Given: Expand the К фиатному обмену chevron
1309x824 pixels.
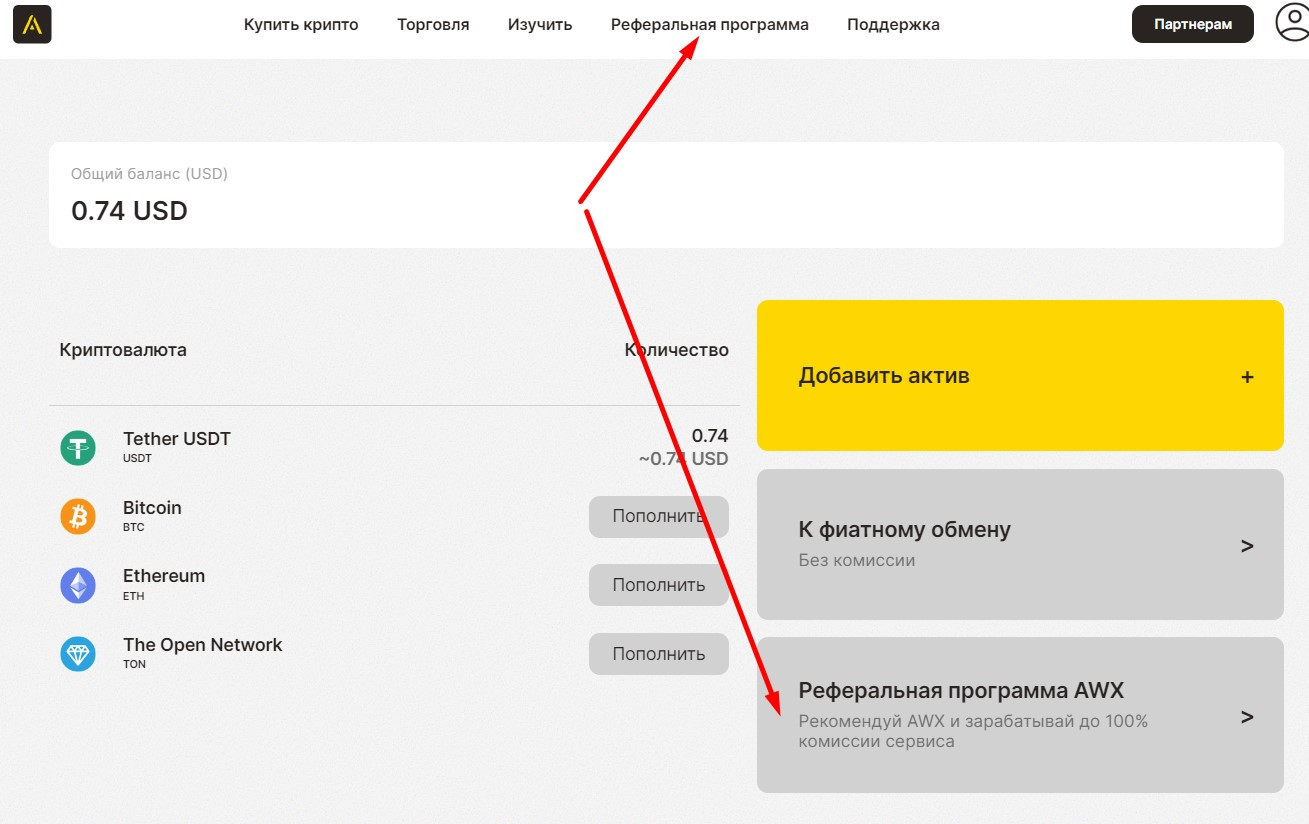Looking at the screenshot, I should click(x=1246, y=546).
